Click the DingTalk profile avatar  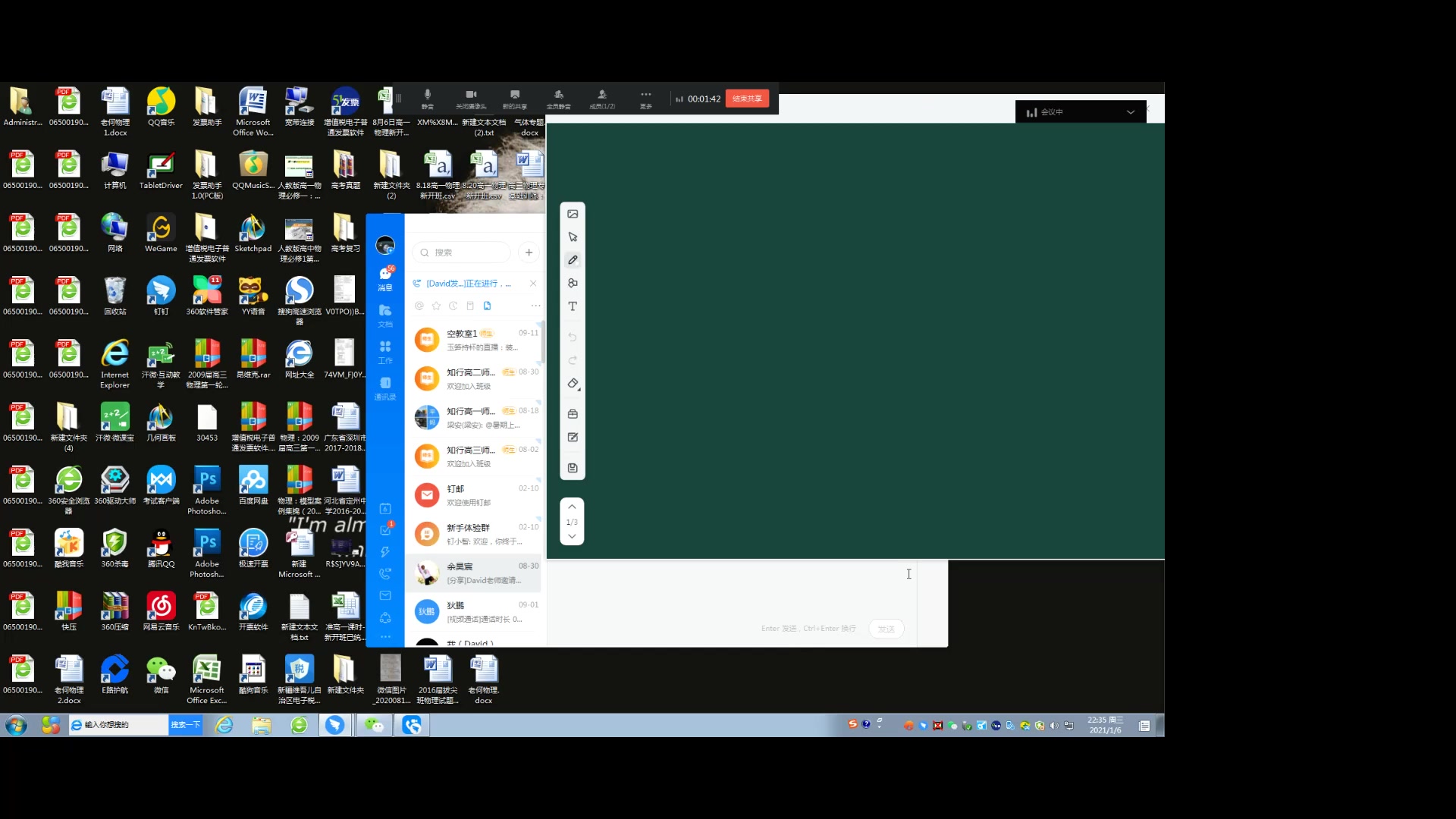[x=385, y=245]
